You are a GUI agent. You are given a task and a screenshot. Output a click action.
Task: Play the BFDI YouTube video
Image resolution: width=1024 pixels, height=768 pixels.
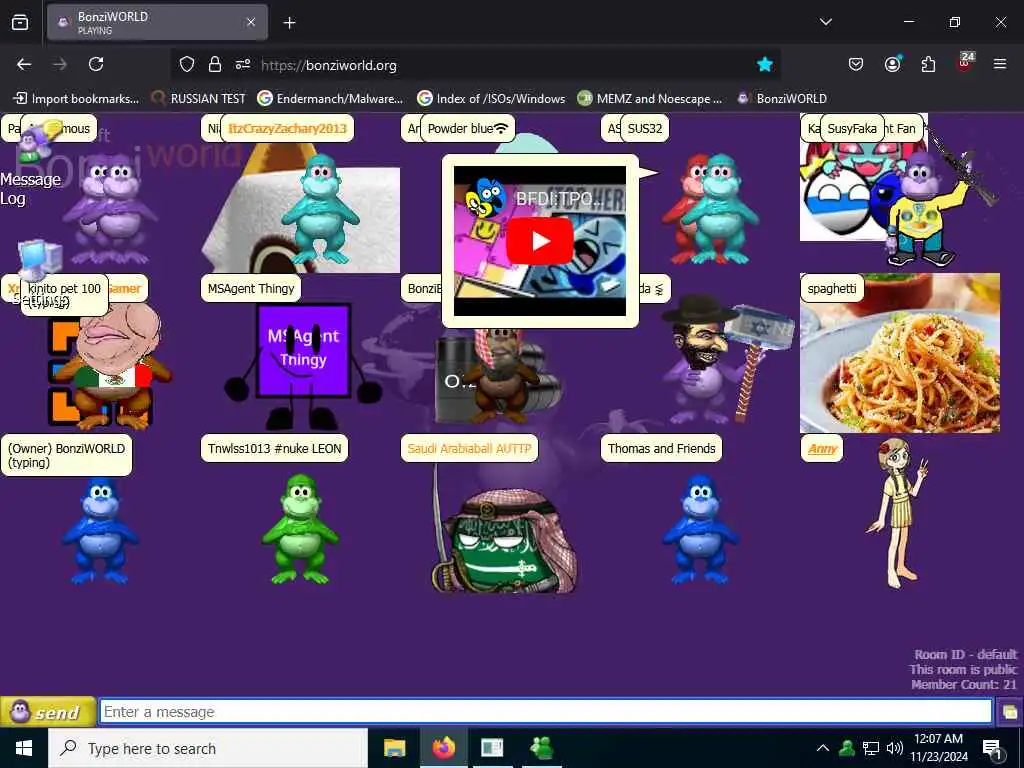click(539, 241)
